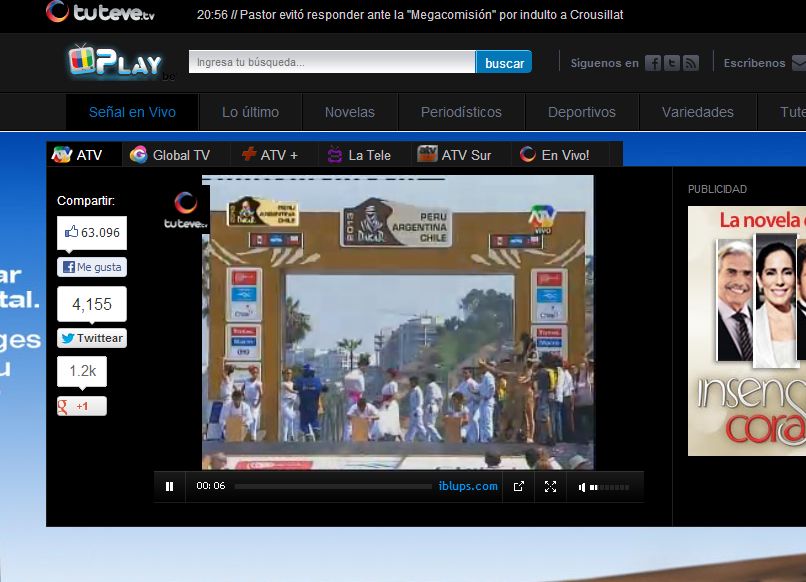Open the Twitter icon in the header

point(672,63)
